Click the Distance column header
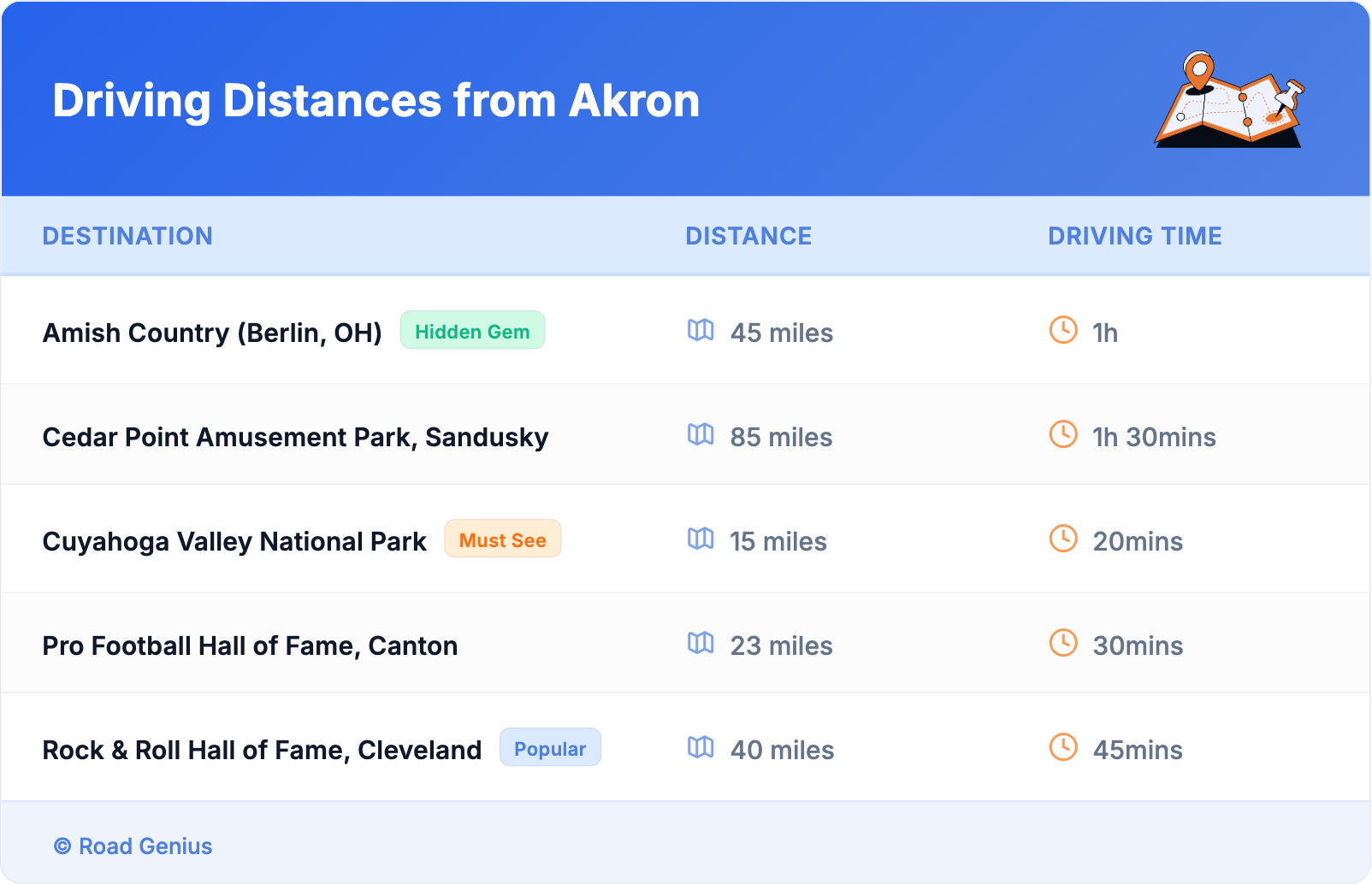The image size is (1372, 884). (x=748, y=236)
